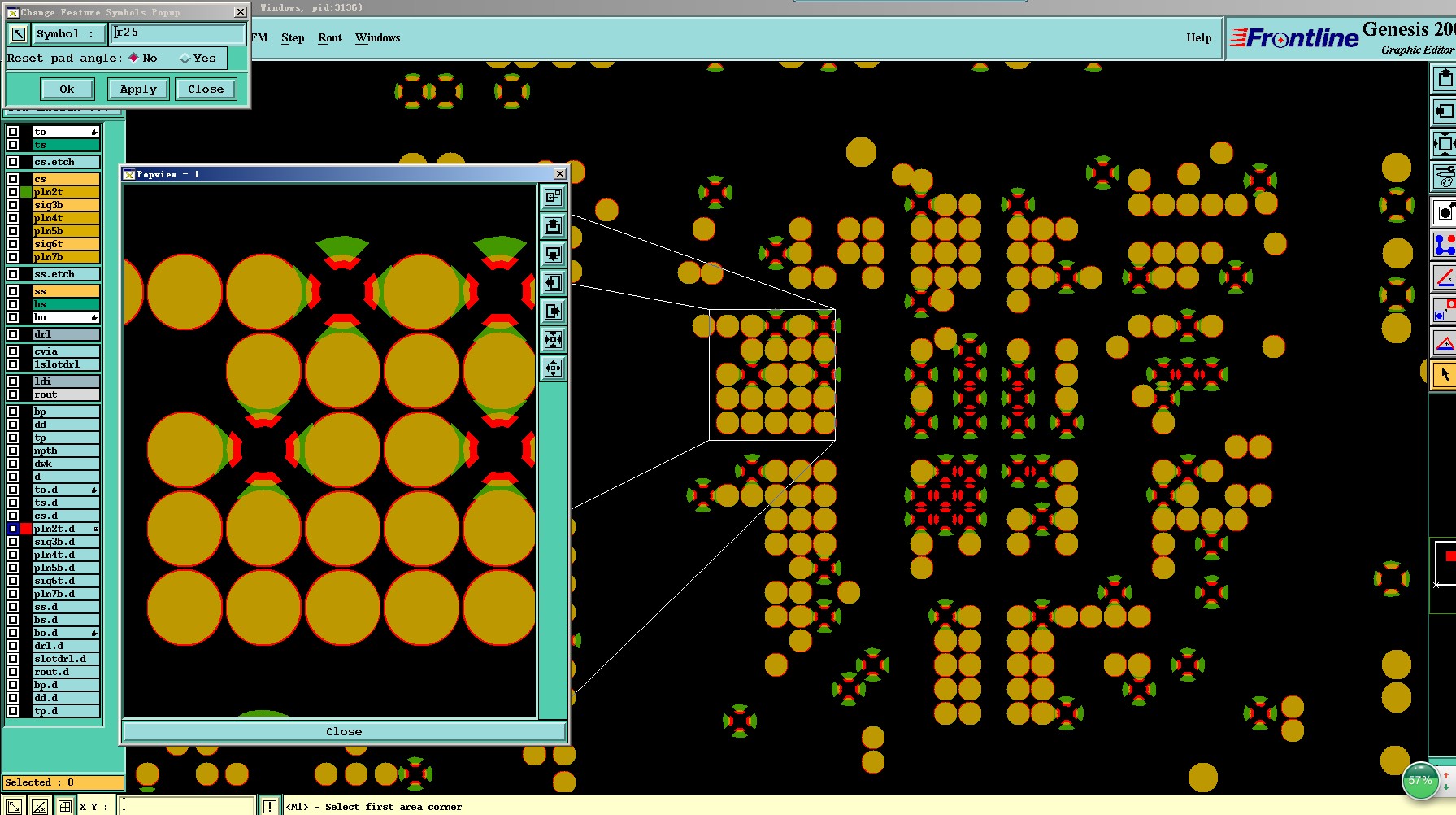This screenshot has height=815, width=1456.
Task: Select the move blue-to-red square tool
Action: (1444, 310)
